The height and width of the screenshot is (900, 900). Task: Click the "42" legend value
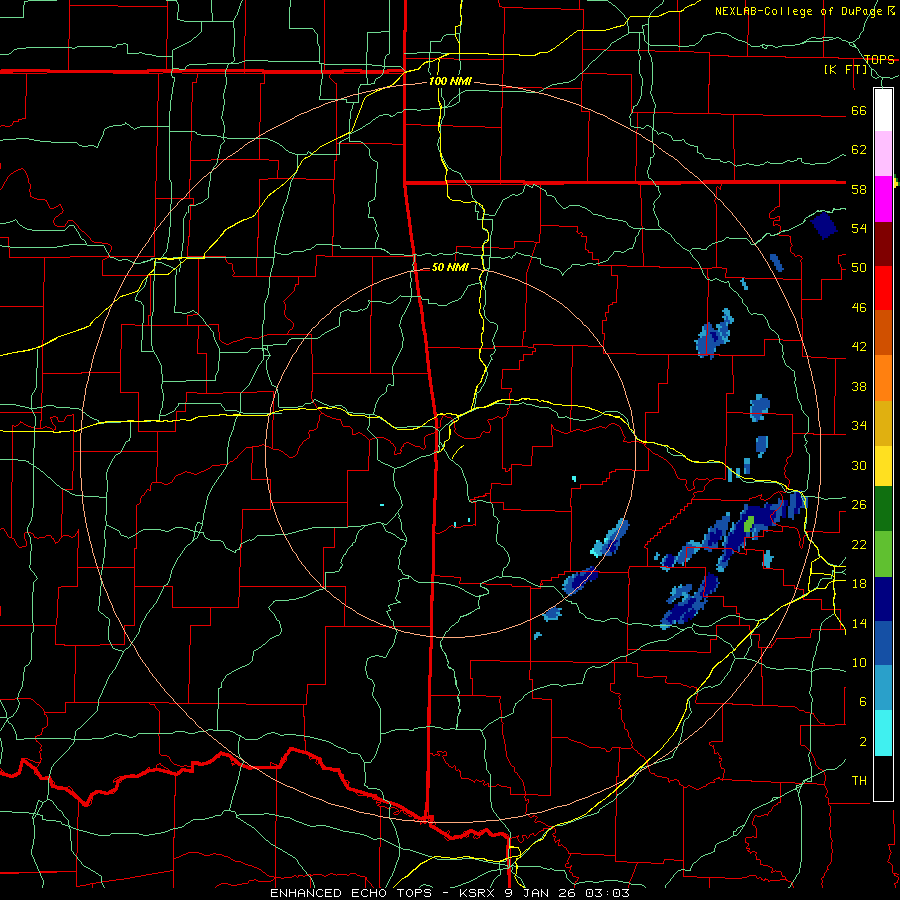click(859, 347)
